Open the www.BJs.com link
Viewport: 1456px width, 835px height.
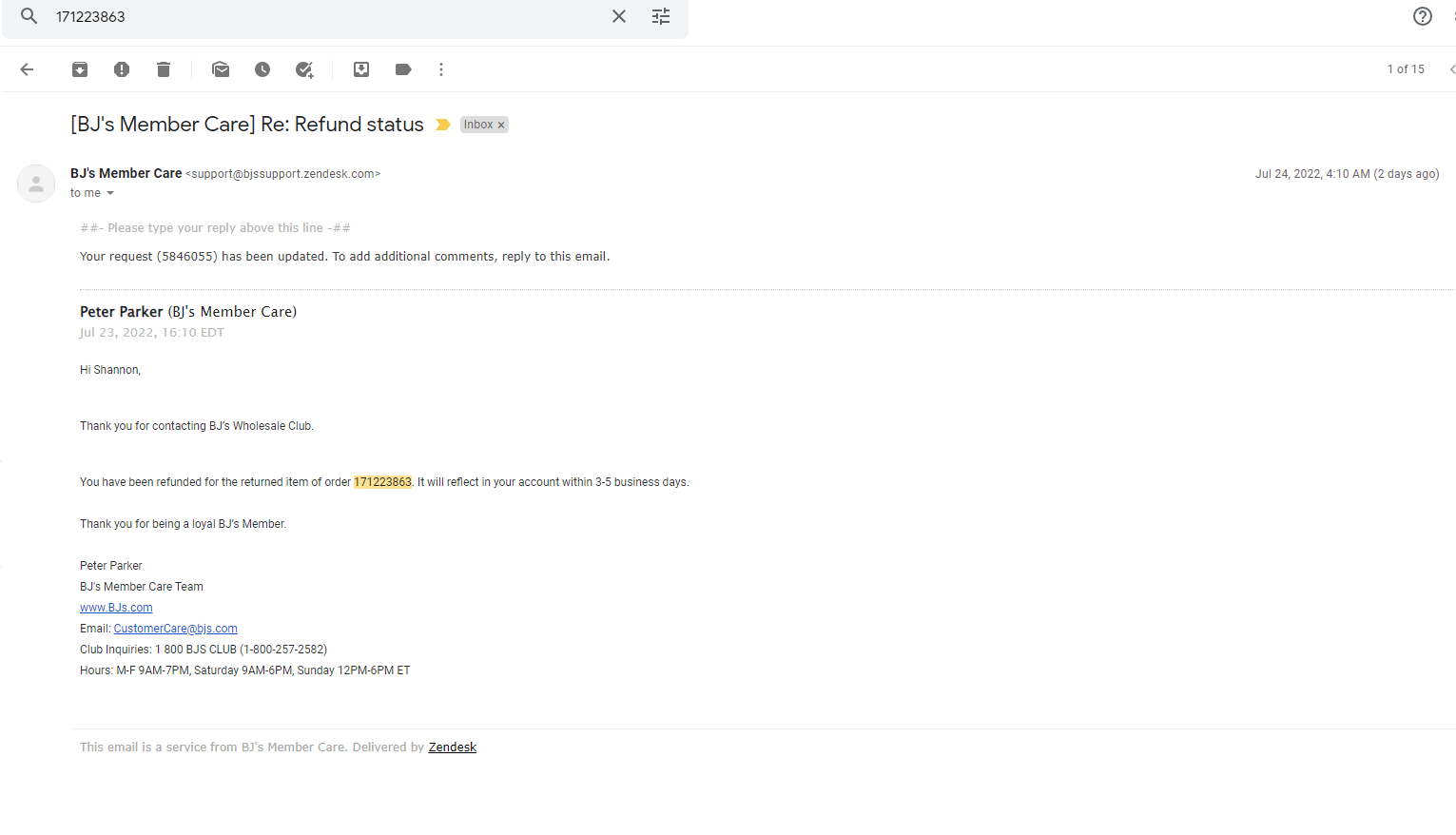click(x=116, y=608)
